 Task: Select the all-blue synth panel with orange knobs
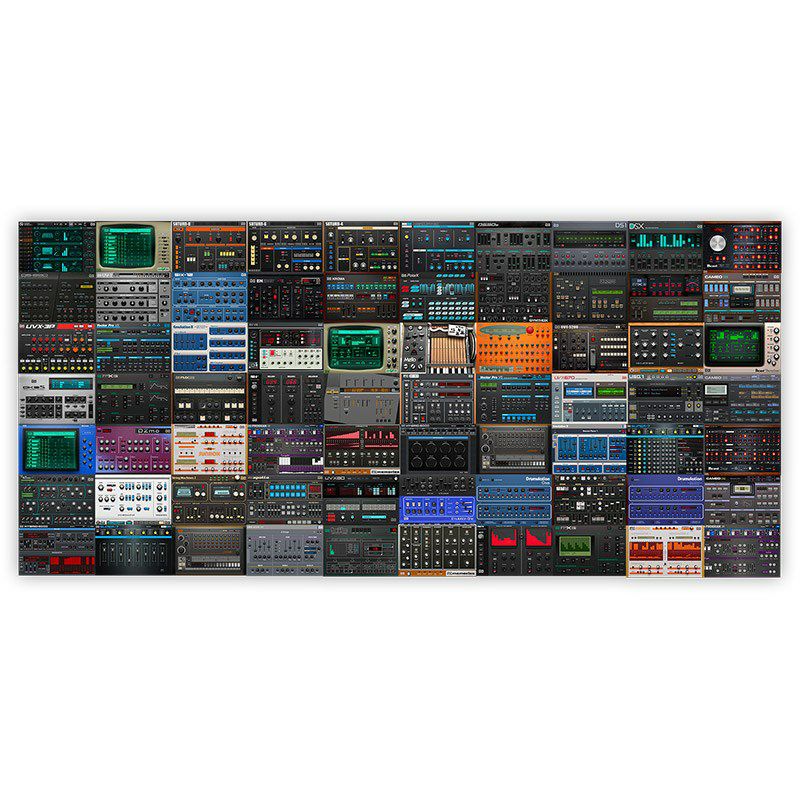209,297
